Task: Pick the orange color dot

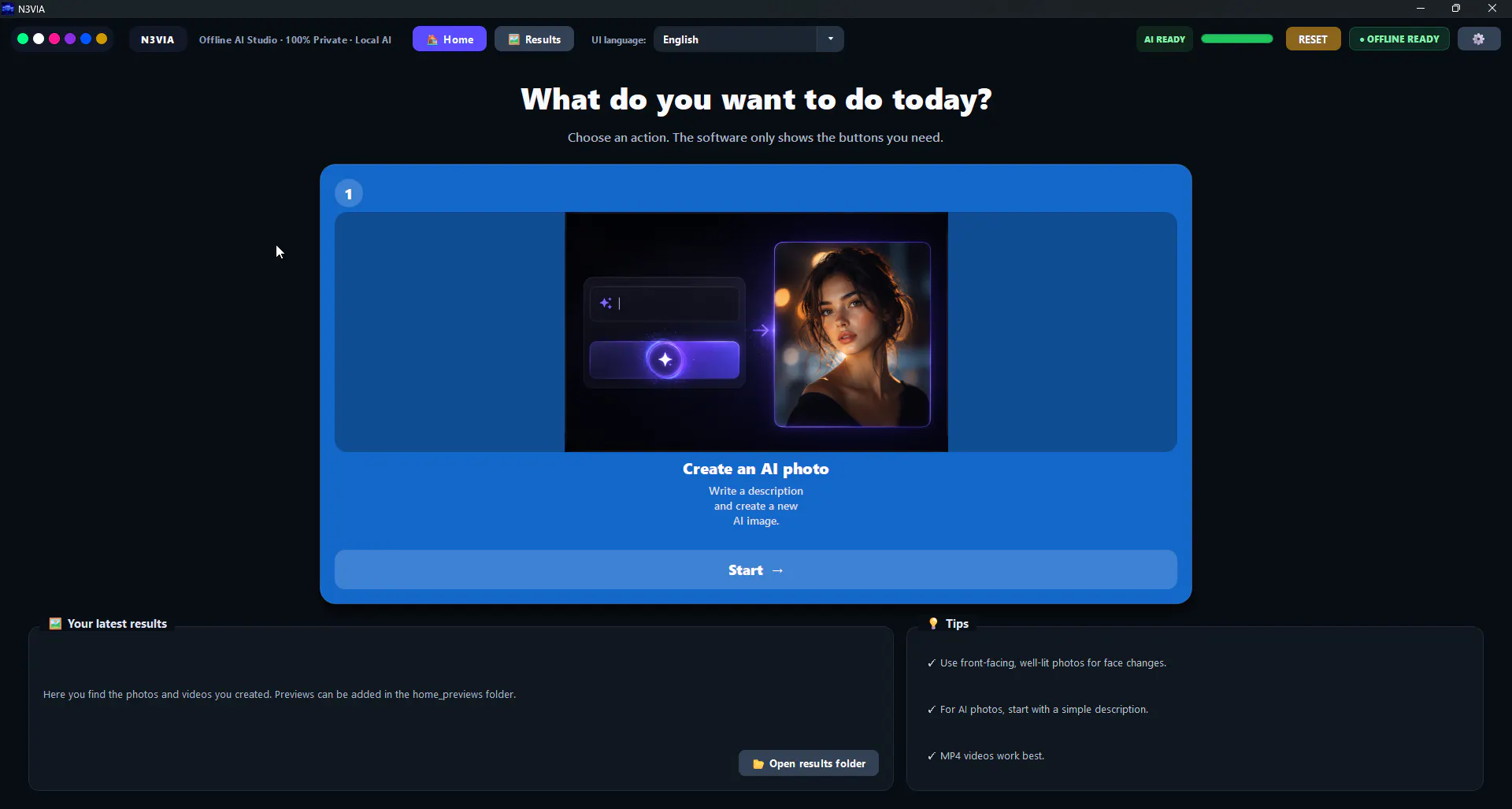Action: (102, 39)
